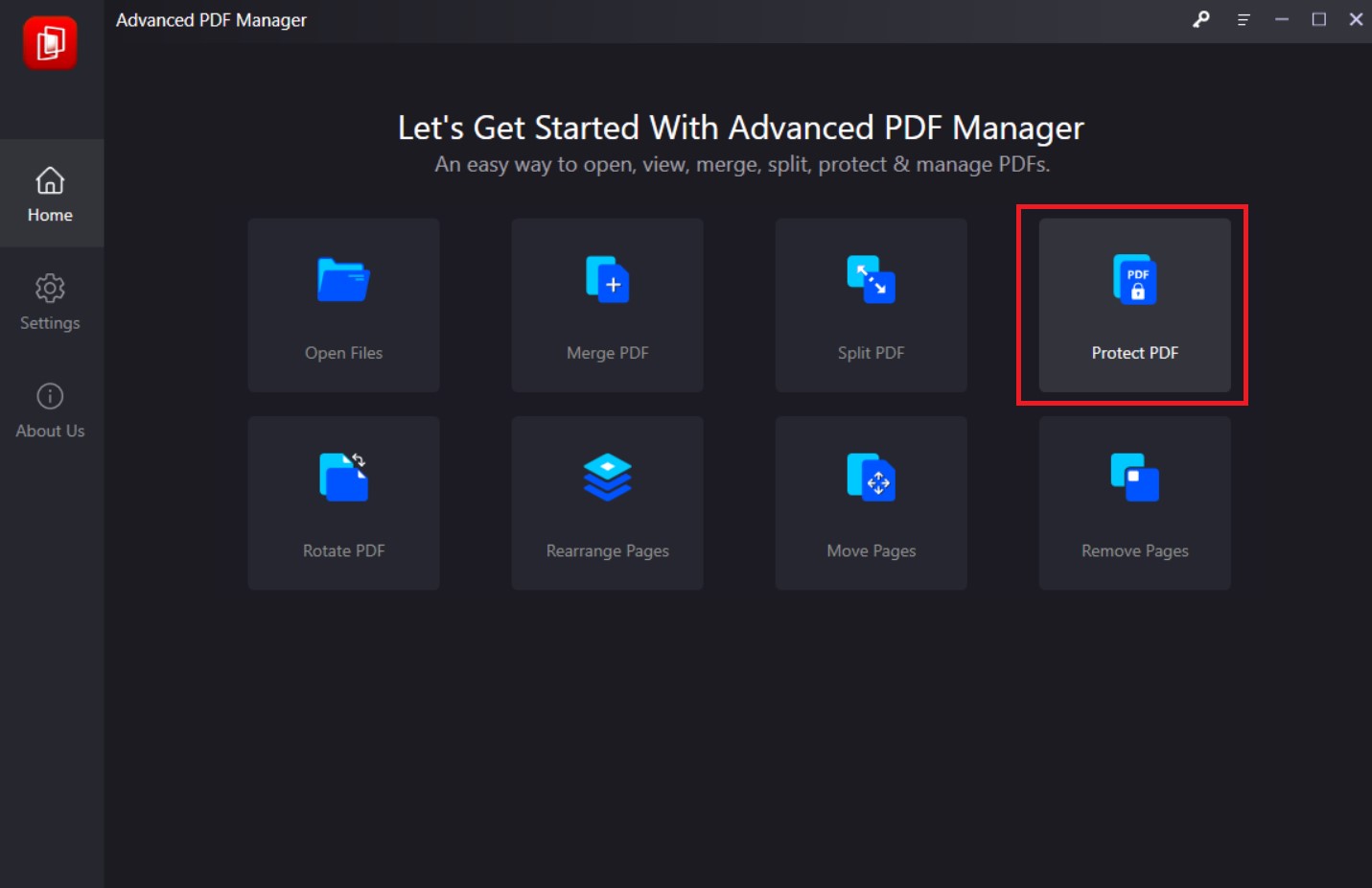Viewport: 1372px width, 888px height.
Task: Go to the Home tab in sidebar
Action: point(50,194)
